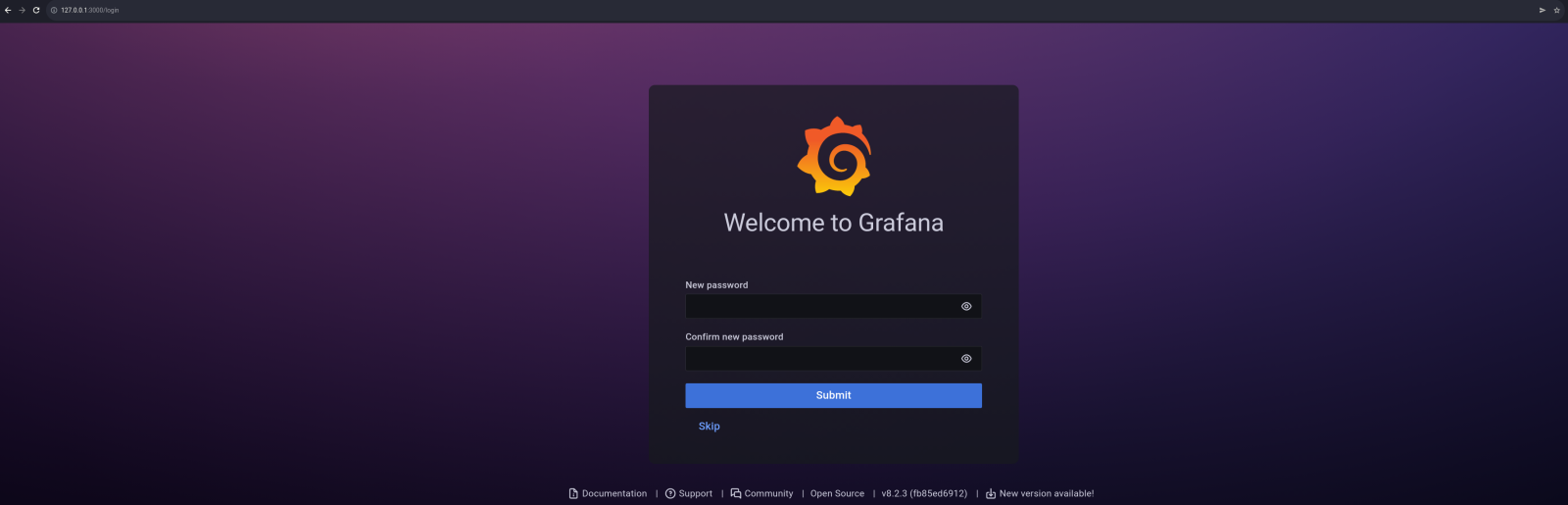The image size is (1568, 505).
Task: Show the Confirm new password field's text
Action: 966,359
